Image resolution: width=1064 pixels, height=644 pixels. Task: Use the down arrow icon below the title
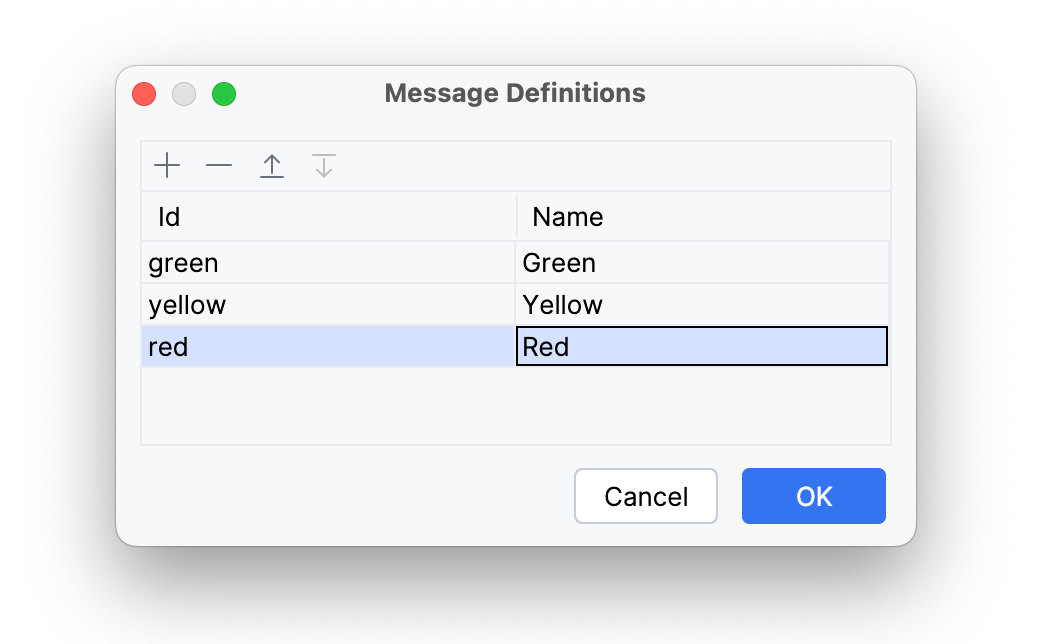click(323, 165)
